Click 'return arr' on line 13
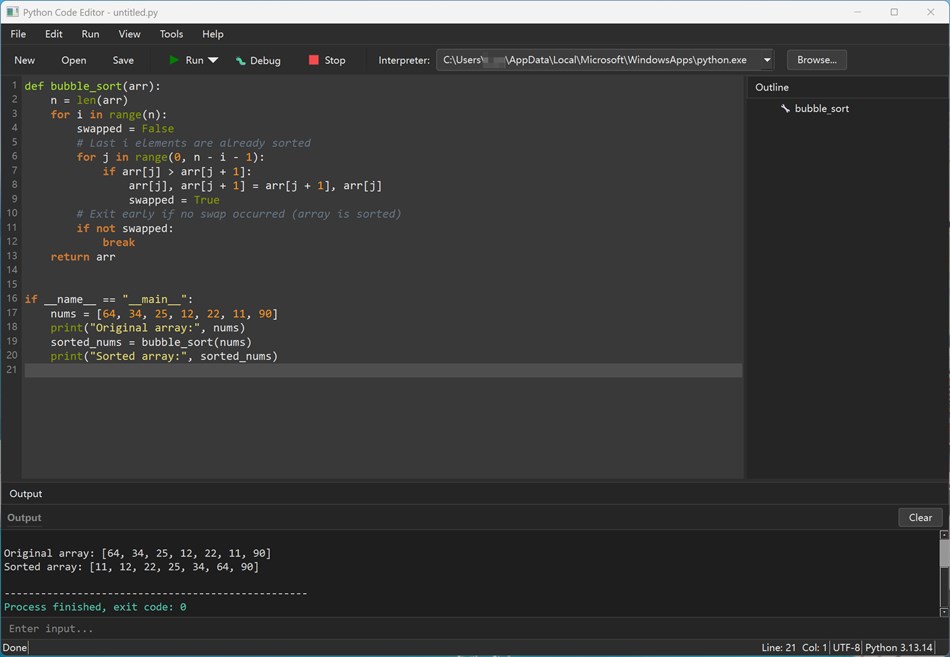This screenshot has height=657, width=950. 83,257
